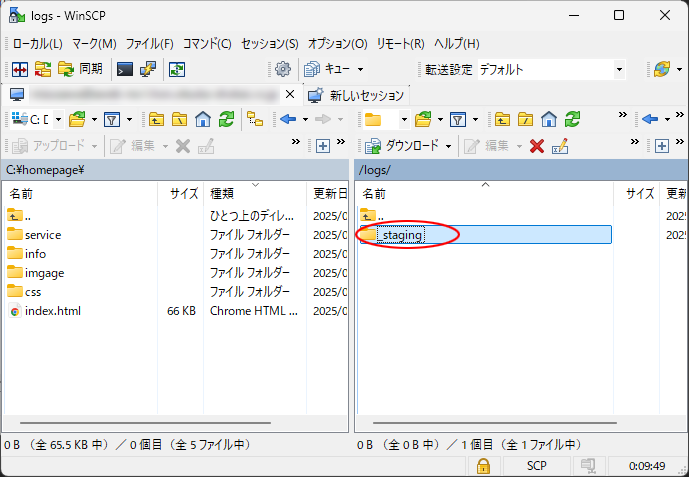The width and height of the screenshot is (689, 477).
Task: Open the セッション(S) menu
Action: [x=269, y=44]
